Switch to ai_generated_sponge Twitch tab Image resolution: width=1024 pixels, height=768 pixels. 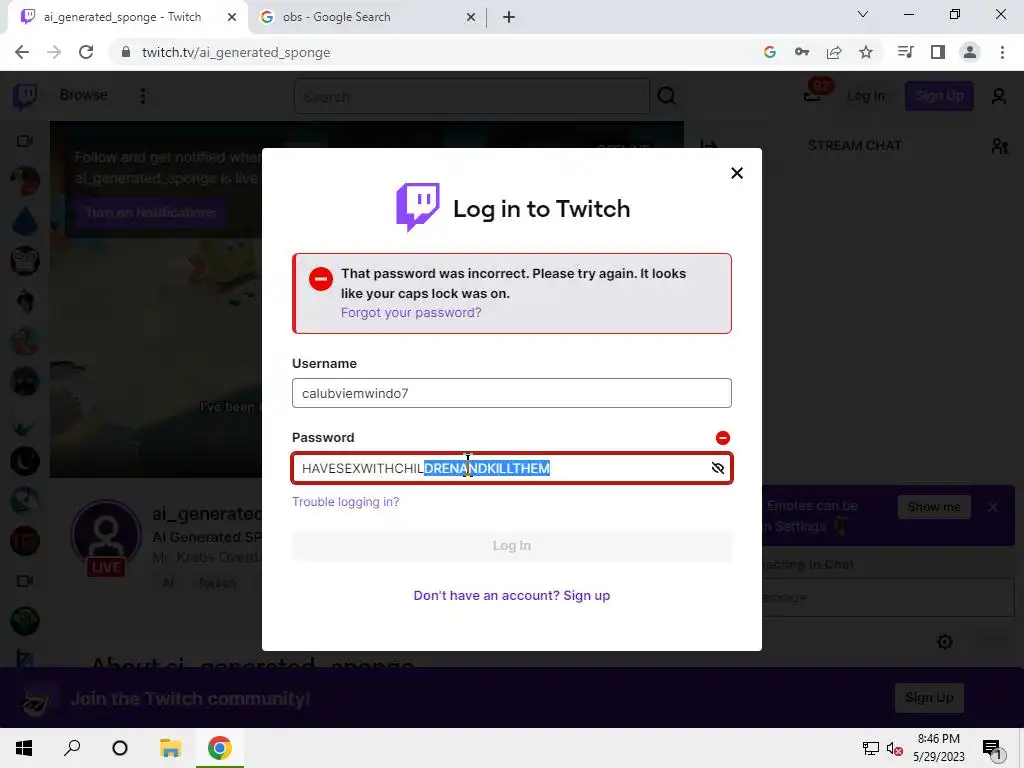(x=123, y=17)
